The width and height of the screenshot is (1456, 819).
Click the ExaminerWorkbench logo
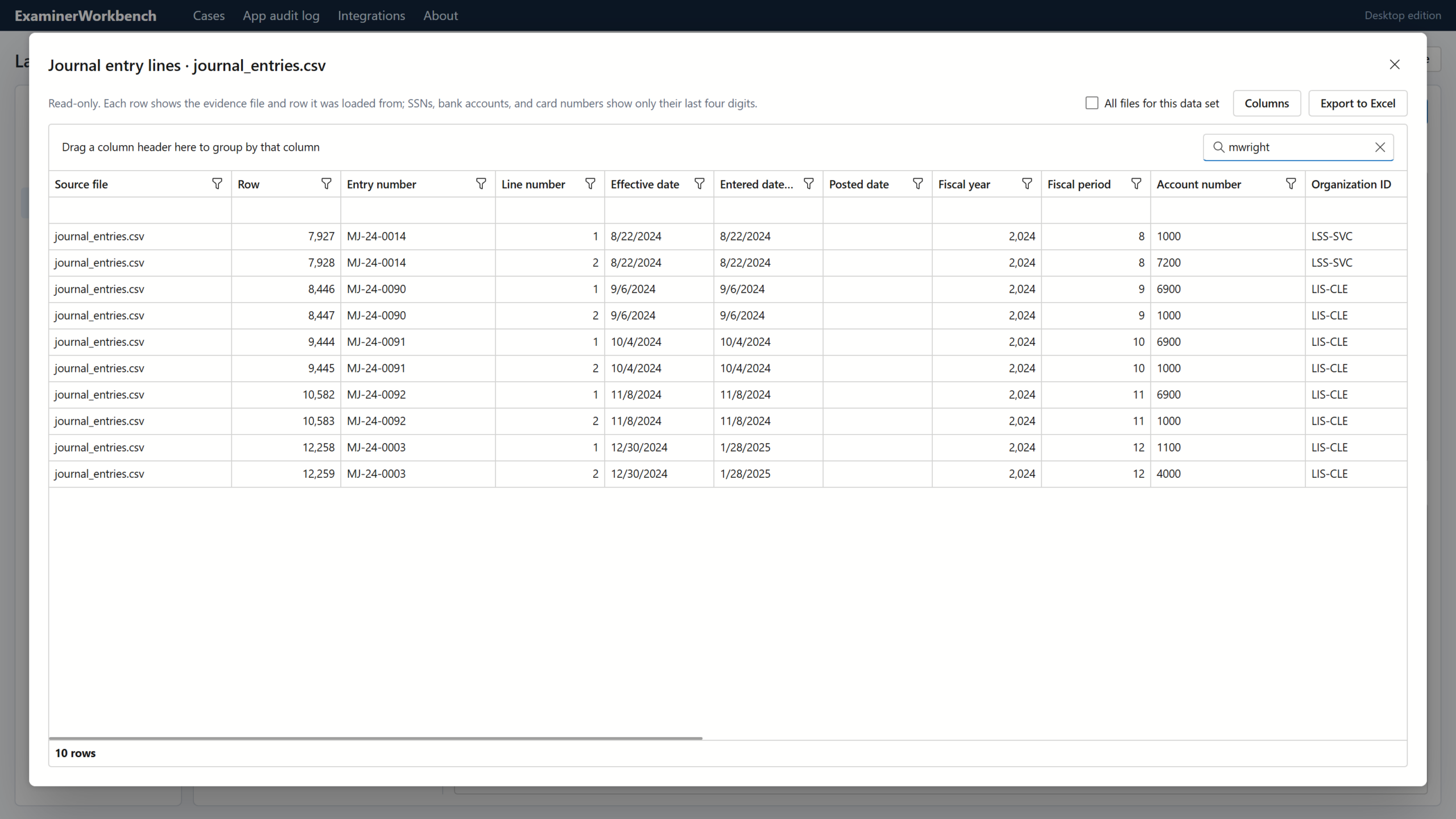85,15
